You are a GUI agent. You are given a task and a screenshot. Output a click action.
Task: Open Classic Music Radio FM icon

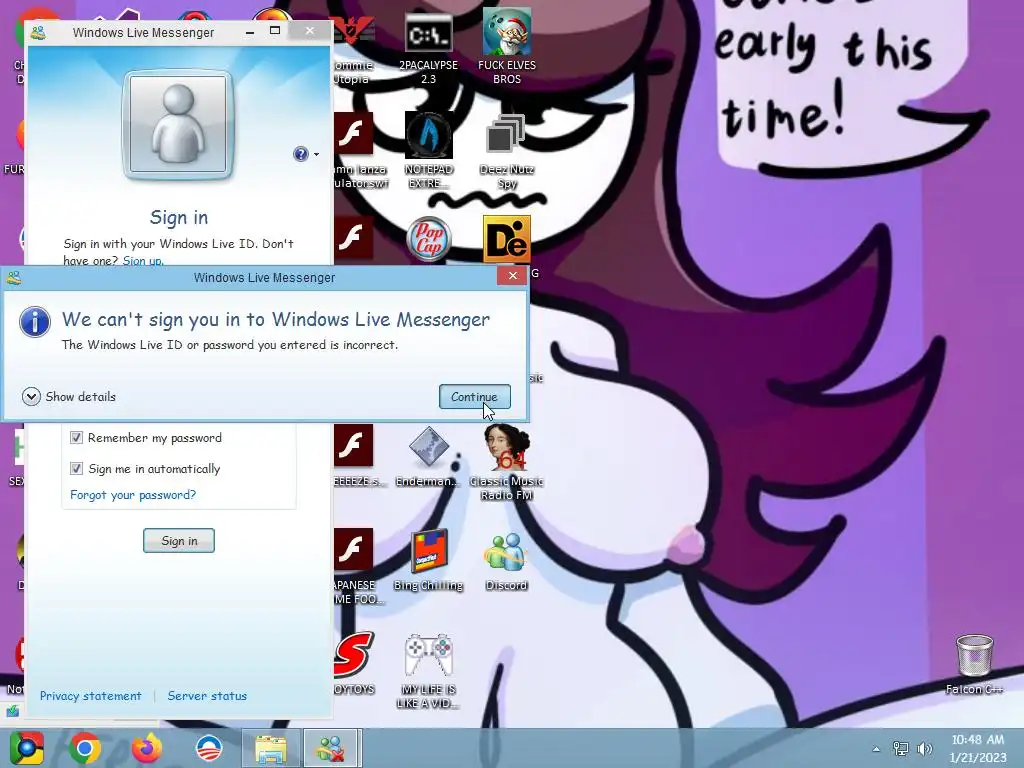(x=507, y=462)
